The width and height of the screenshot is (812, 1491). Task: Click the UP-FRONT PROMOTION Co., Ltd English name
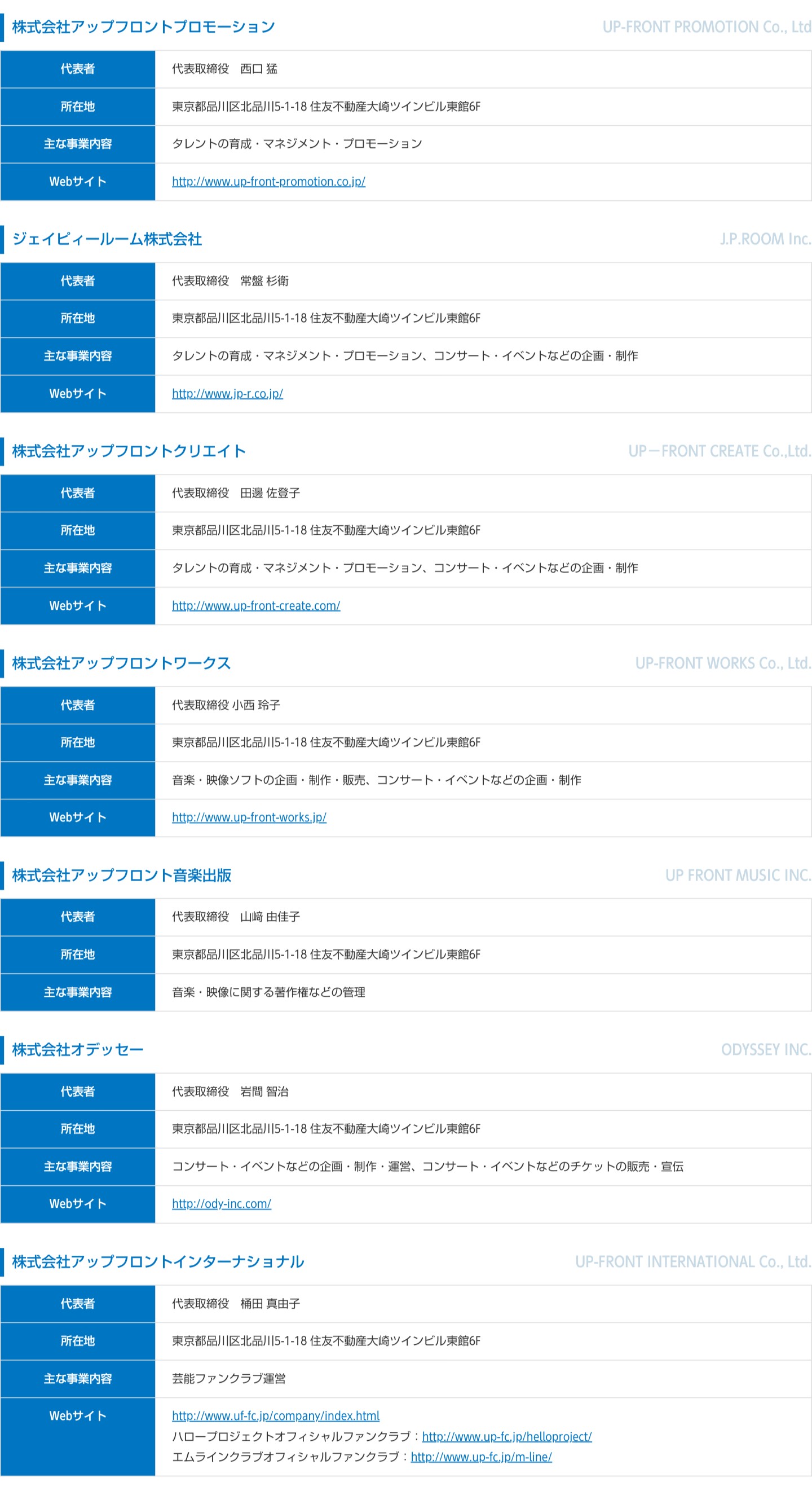tap(707, 27)
